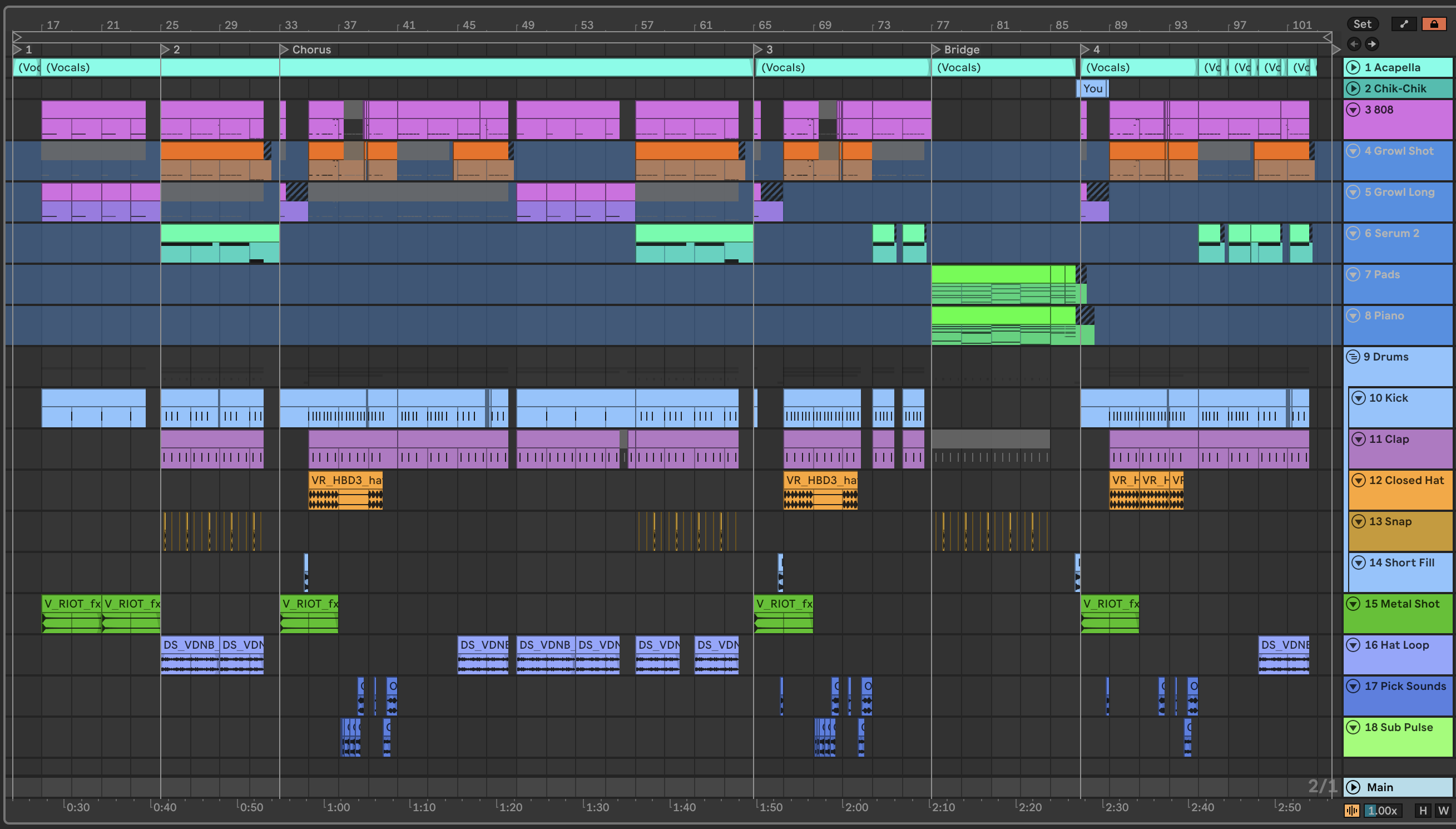1456x829 pixels.
Task: Click the 1.00x zoom value field
Action: [x=1383, y=810]
